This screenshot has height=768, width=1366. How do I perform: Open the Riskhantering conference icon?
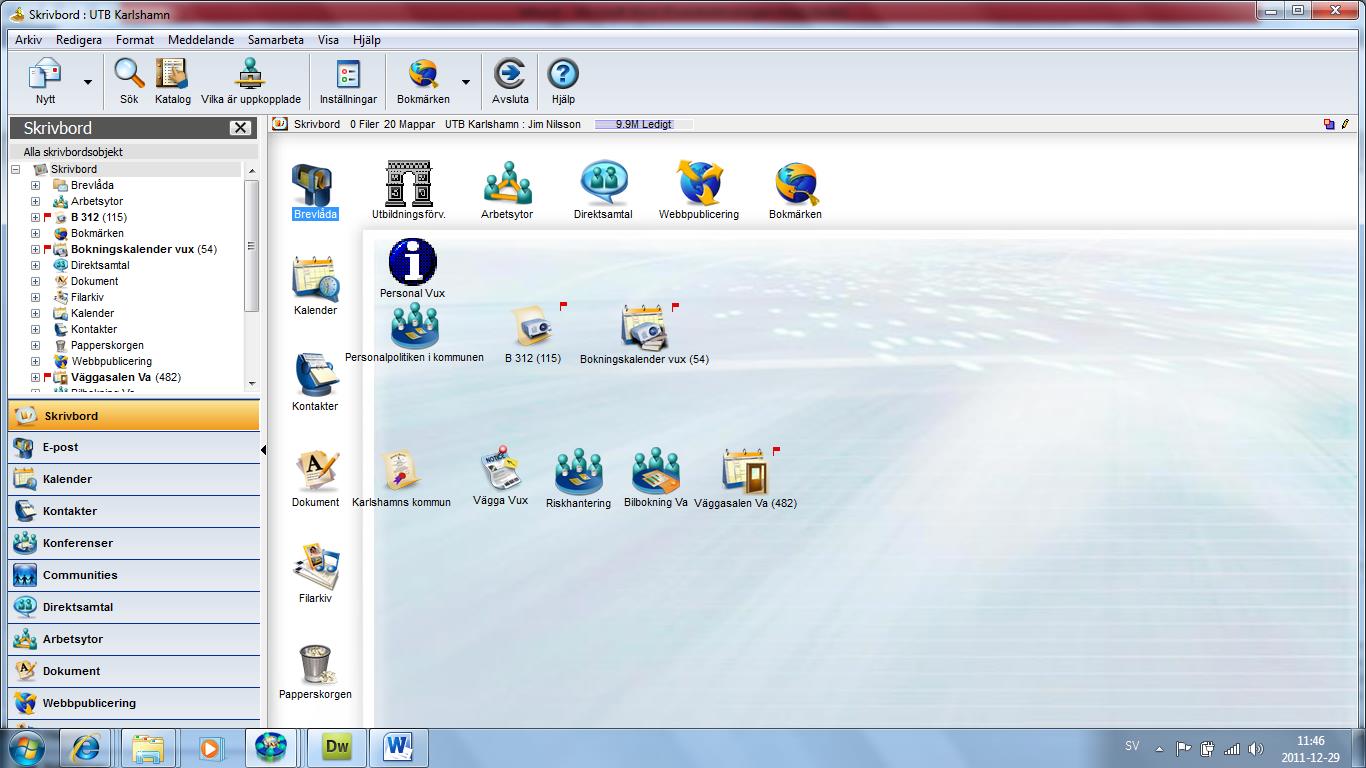click(578, 479)
